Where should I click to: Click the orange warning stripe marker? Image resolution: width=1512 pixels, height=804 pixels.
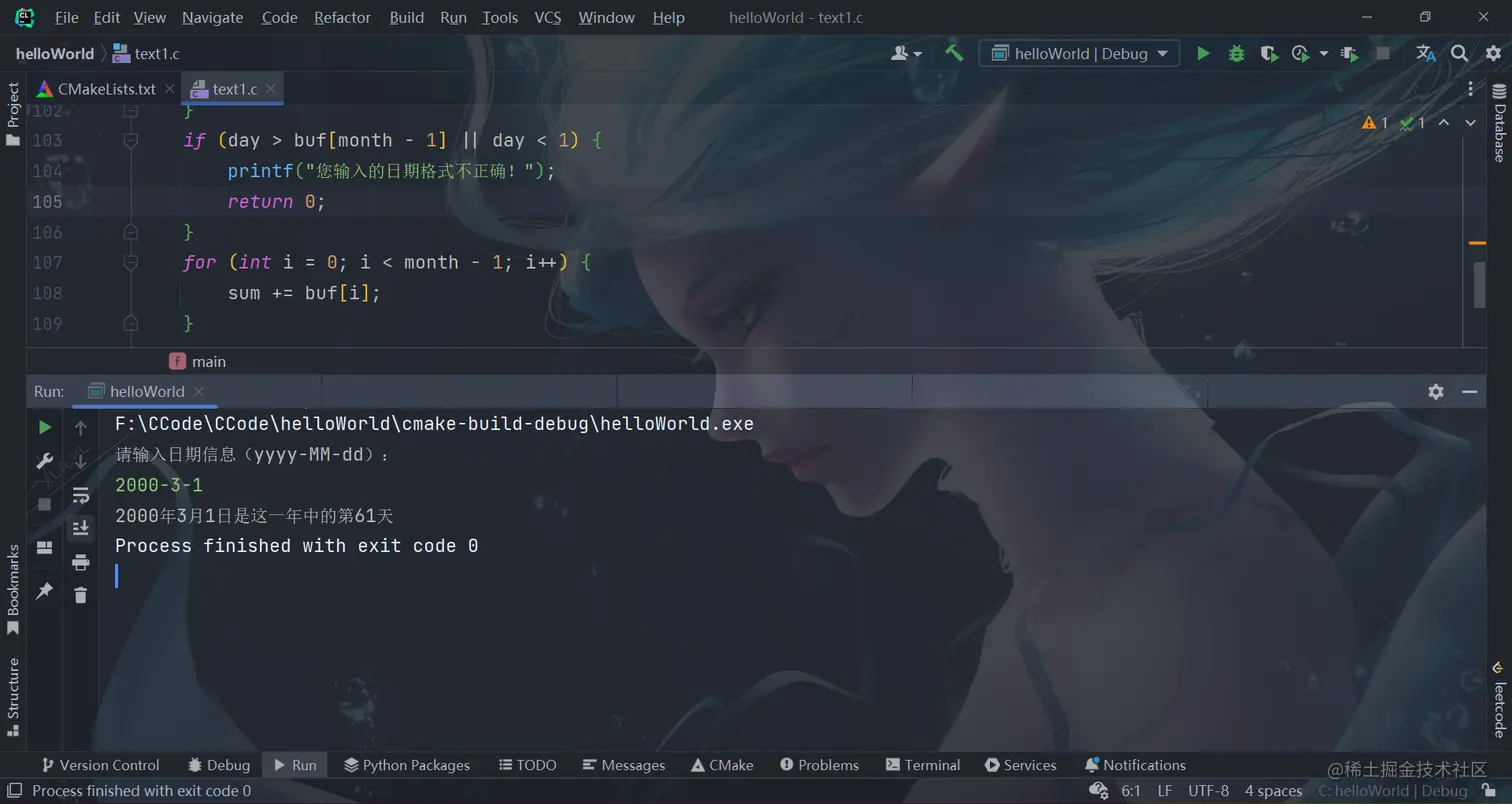pyautogui.click(x=1477, y=243)
